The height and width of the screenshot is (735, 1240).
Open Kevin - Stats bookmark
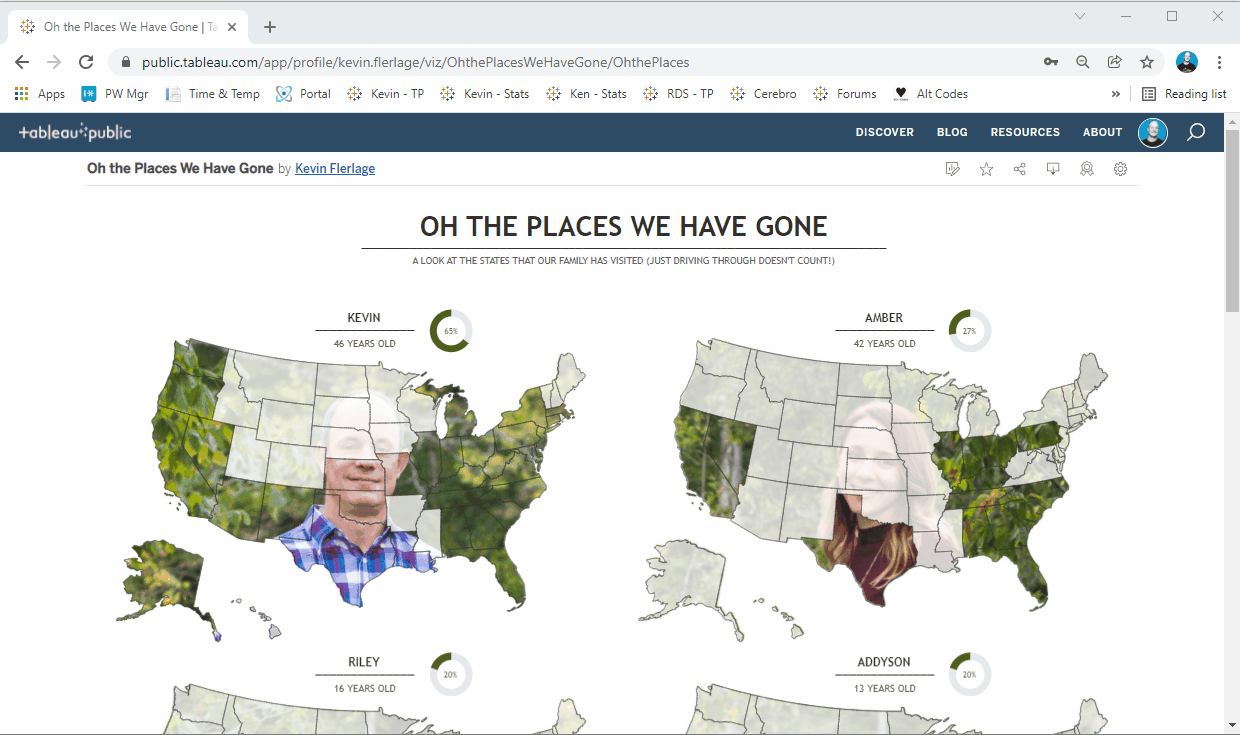click(484, 94)
